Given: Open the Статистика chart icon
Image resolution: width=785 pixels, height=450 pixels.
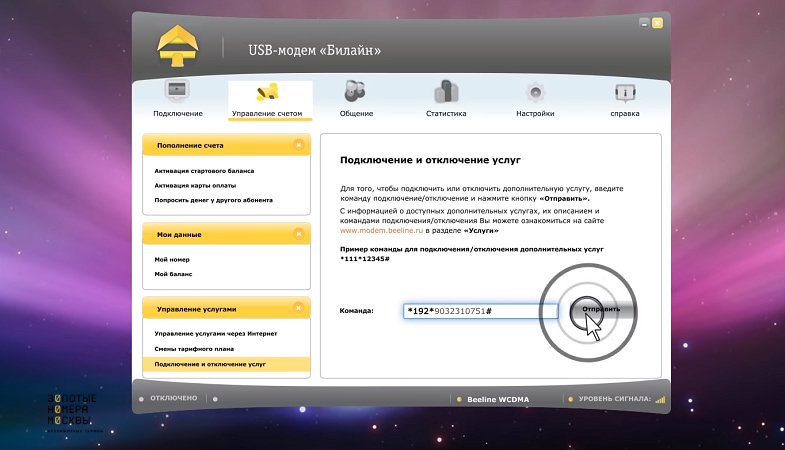Looking at the screenshot, I should click(x=446, y=92).
